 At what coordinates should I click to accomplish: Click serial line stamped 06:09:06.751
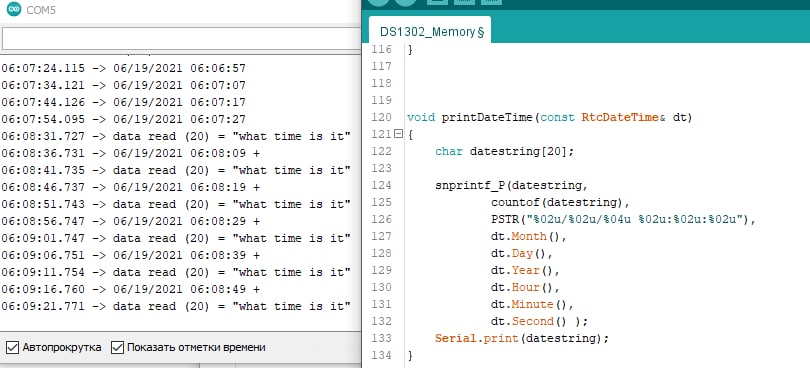coord(131,255)
